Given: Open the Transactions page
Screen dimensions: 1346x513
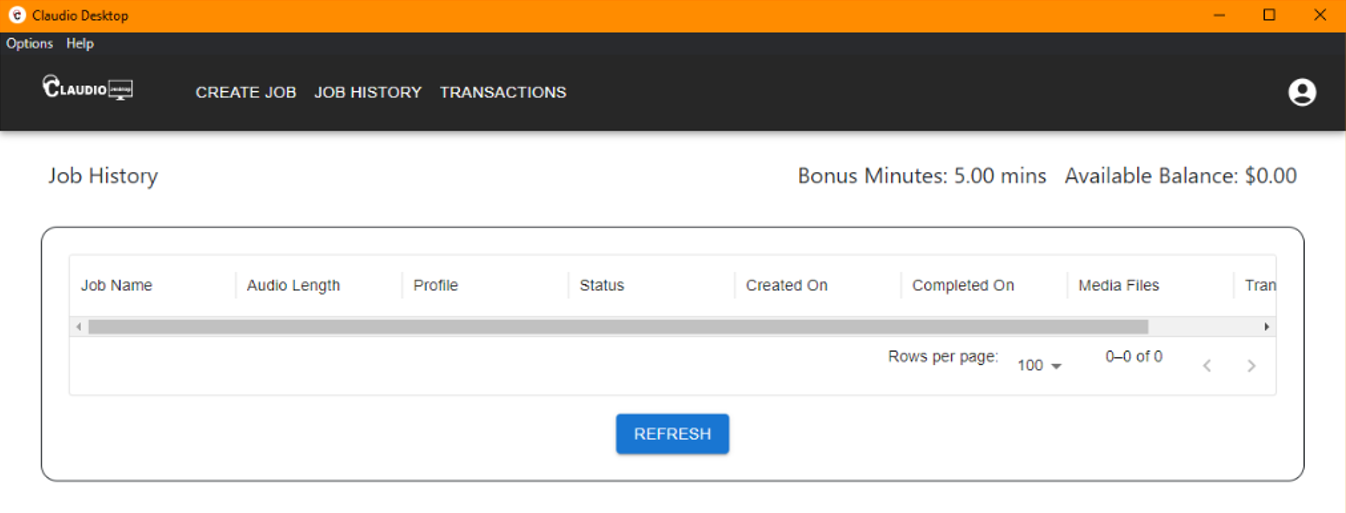Looking at the screenshot, I should pyautogui.click(x=503, y=92).
